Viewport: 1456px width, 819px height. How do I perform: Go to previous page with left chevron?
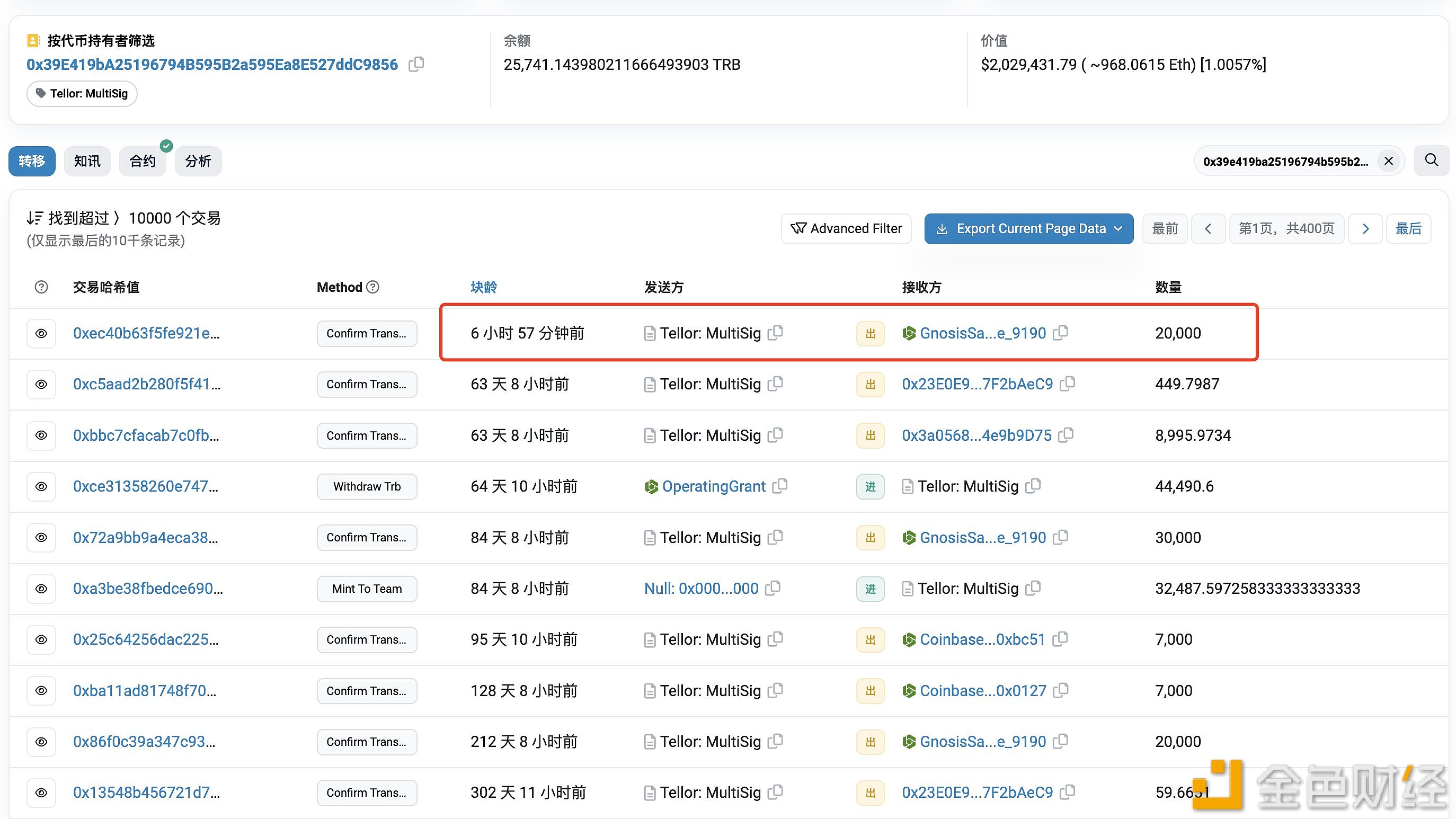pyautogui.click(x=1208, y=229)
